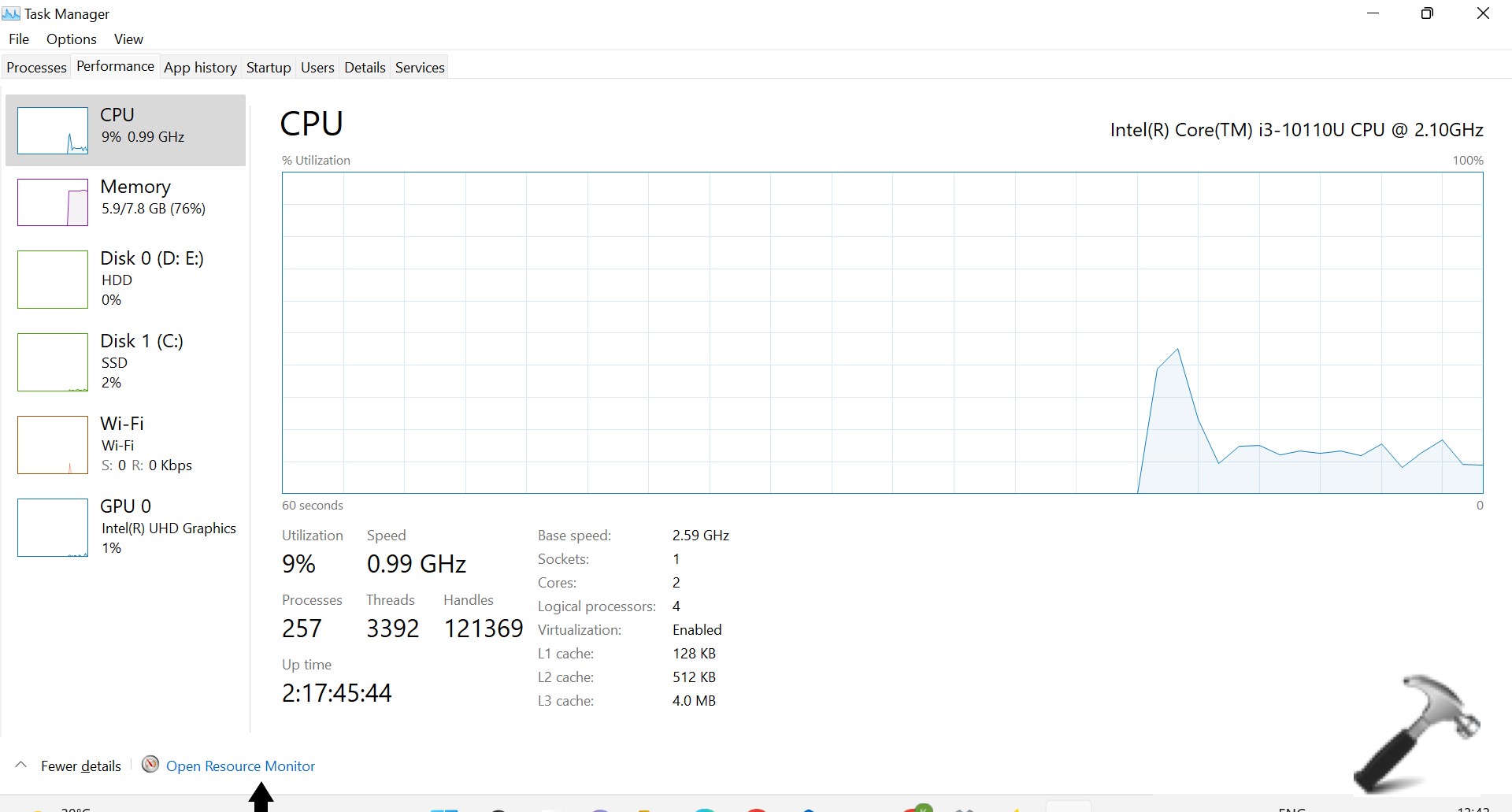The height and width of the screenshot is (812, 1512).
Task: Click the Resource Monitor gauge icon
Action: (150, 765)
